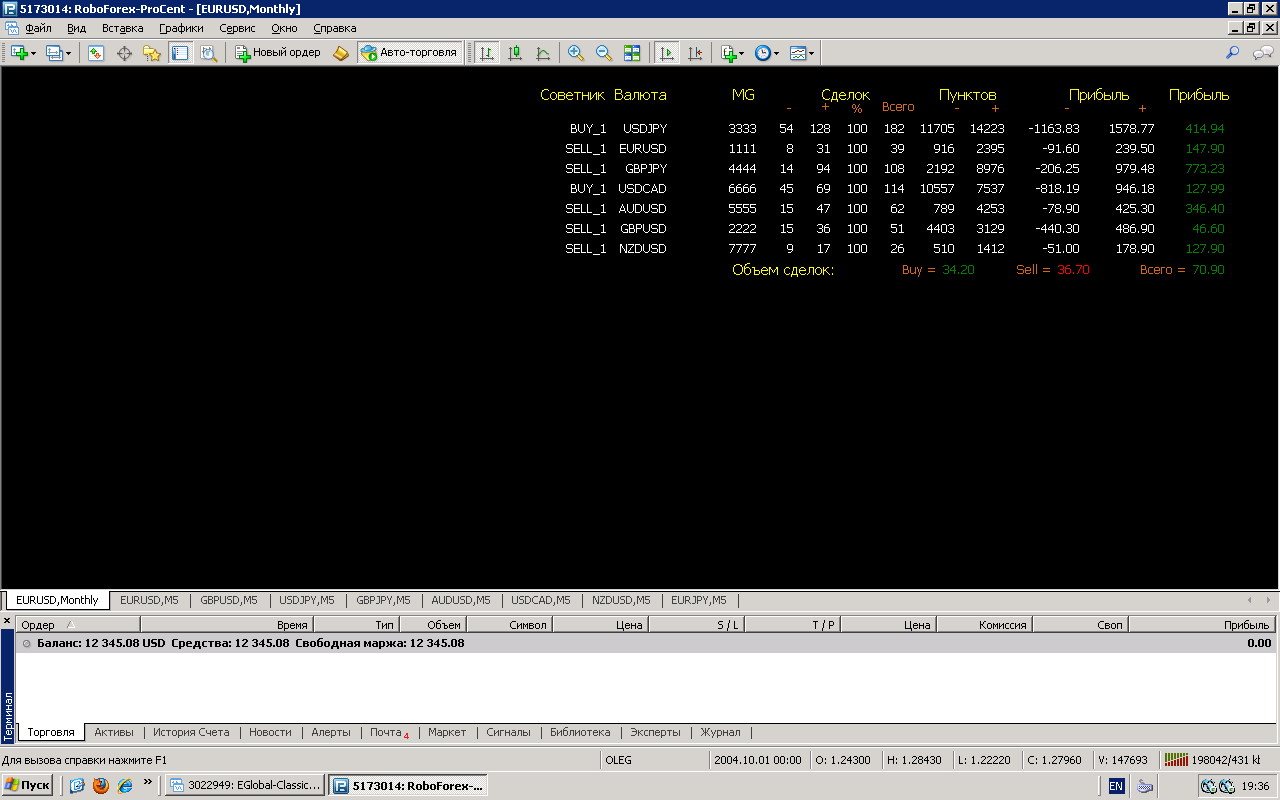Click the application icon in the menu bar
The width and height of the screenshot is (1280, 800).
coord(11,28)
